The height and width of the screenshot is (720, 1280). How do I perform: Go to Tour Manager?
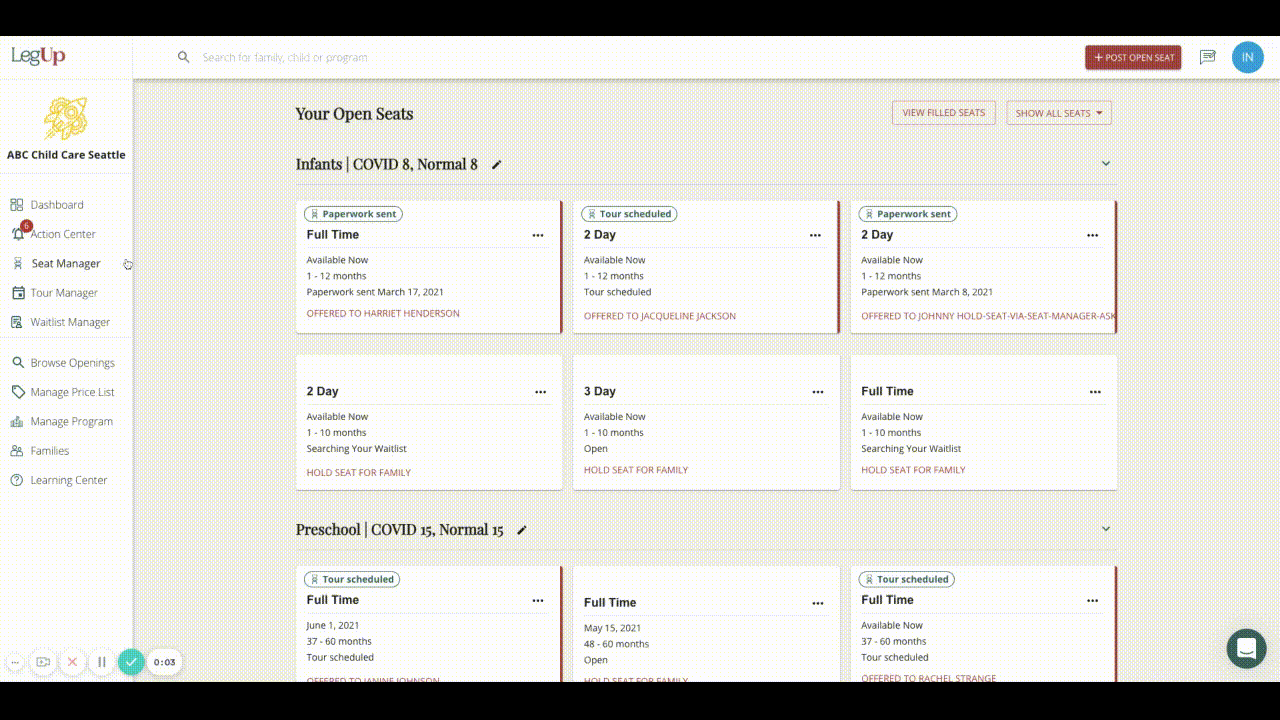click(64, 293)
